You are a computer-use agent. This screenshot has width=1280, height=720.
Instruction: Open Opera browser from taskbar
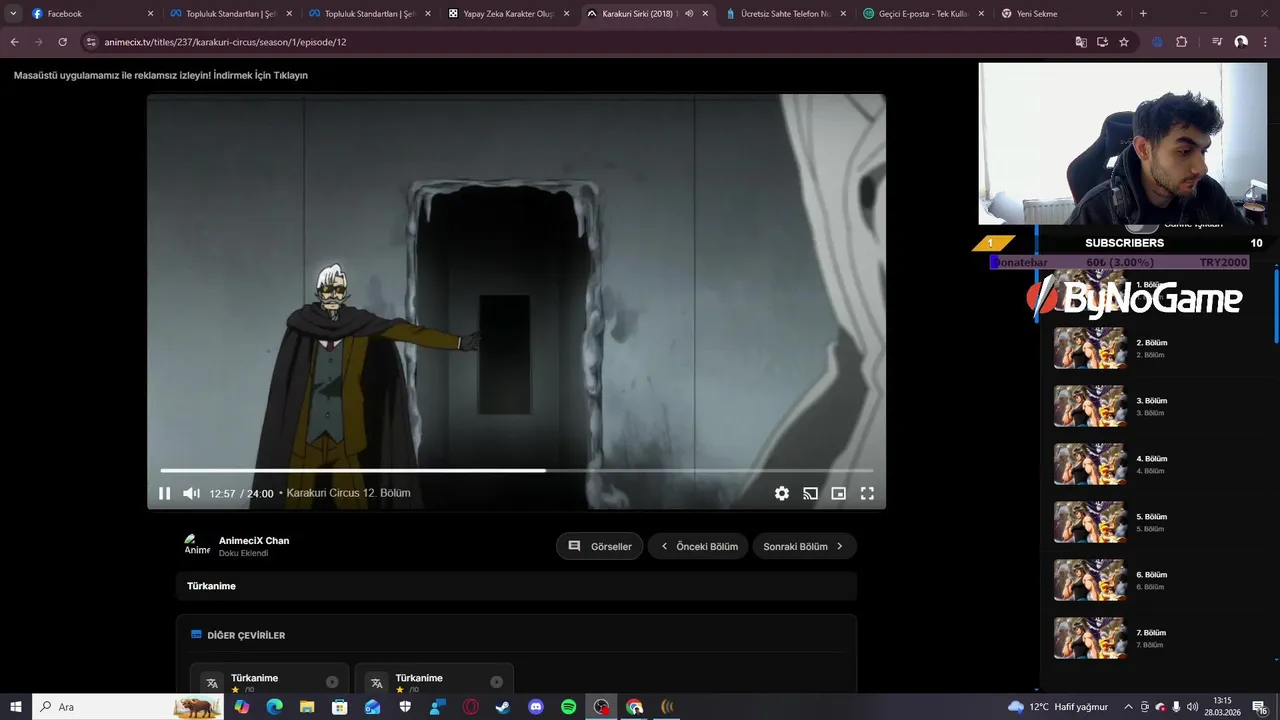point(470,707)
